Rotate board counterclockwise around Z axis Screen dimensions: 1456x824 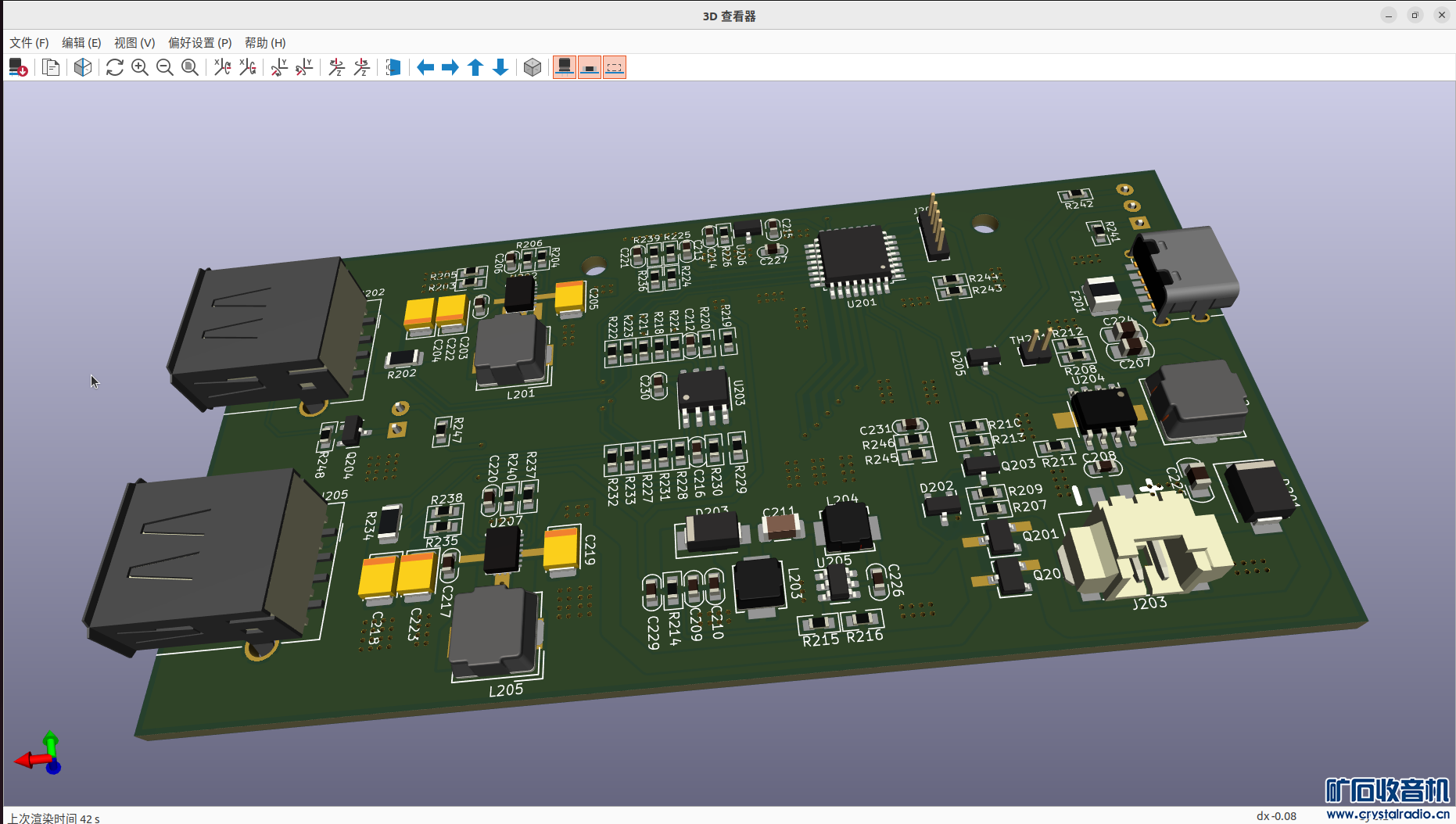coord(362,67)
